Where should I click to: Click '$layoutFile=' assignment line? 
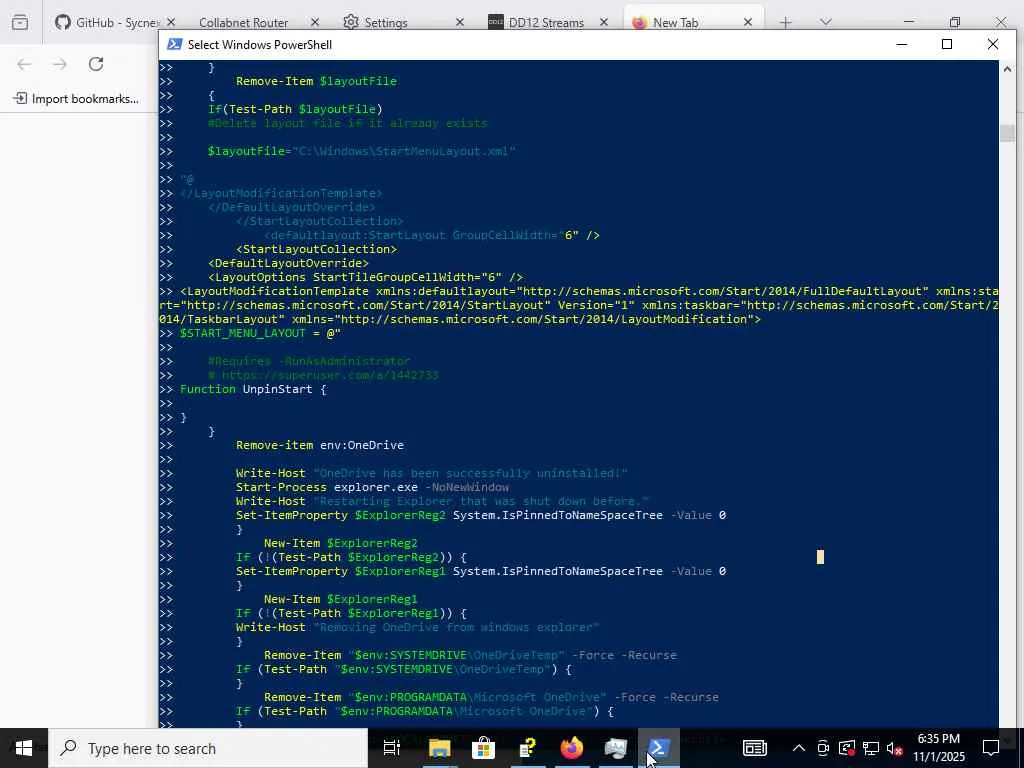point(362,151)
